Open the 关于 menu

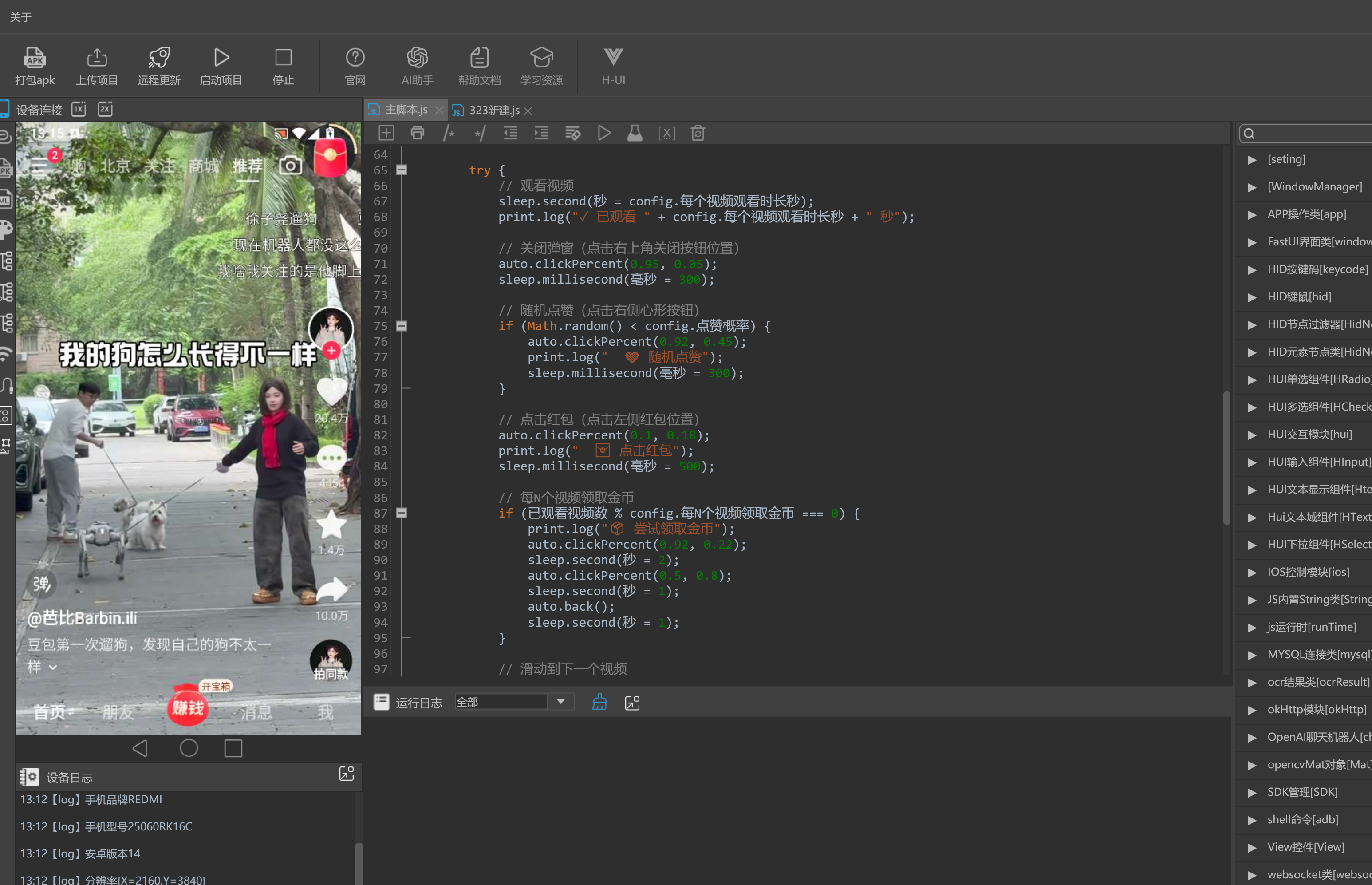click(x=21, y=17)
